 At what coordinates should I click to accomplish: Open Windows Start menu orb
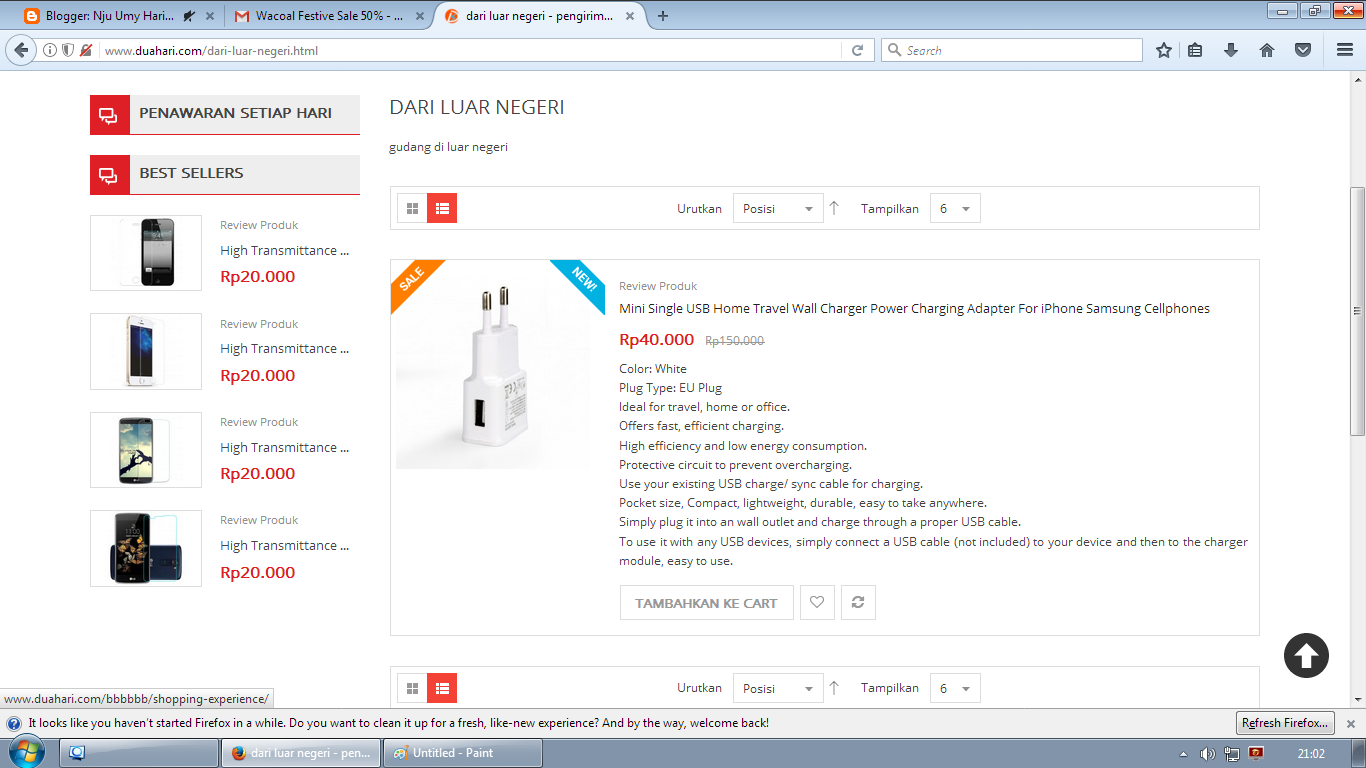pos(25,753)
